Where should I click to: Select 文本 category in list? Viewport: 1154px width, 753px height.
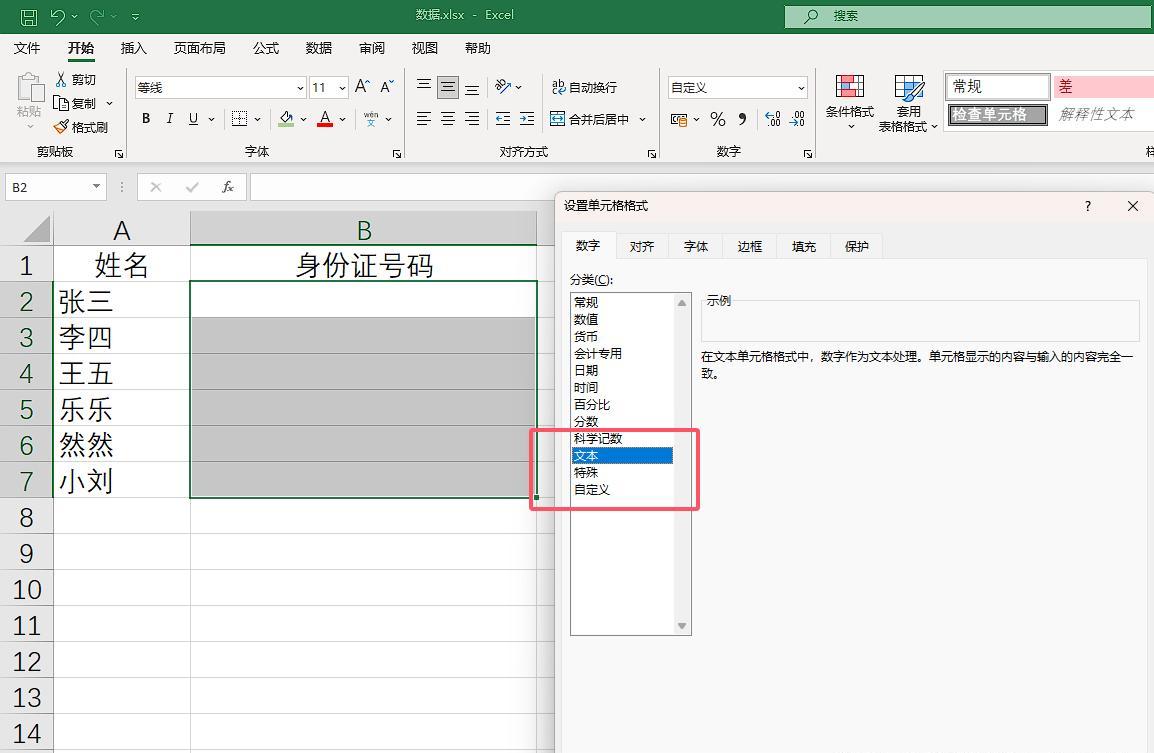622,456
